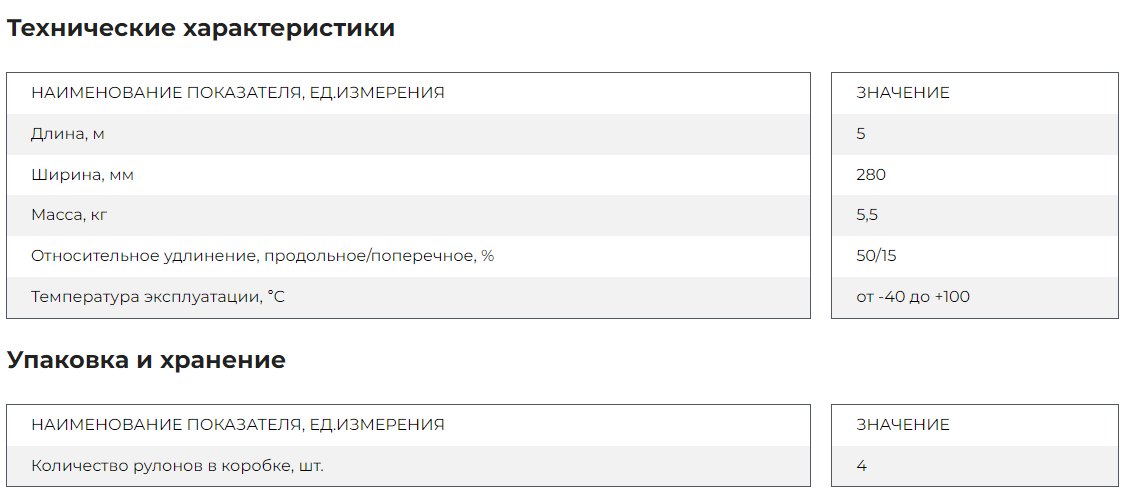Click the Температура эксплуатации row label
The height and width of the screenshot is (489, 1129).
tap(158, 297)
